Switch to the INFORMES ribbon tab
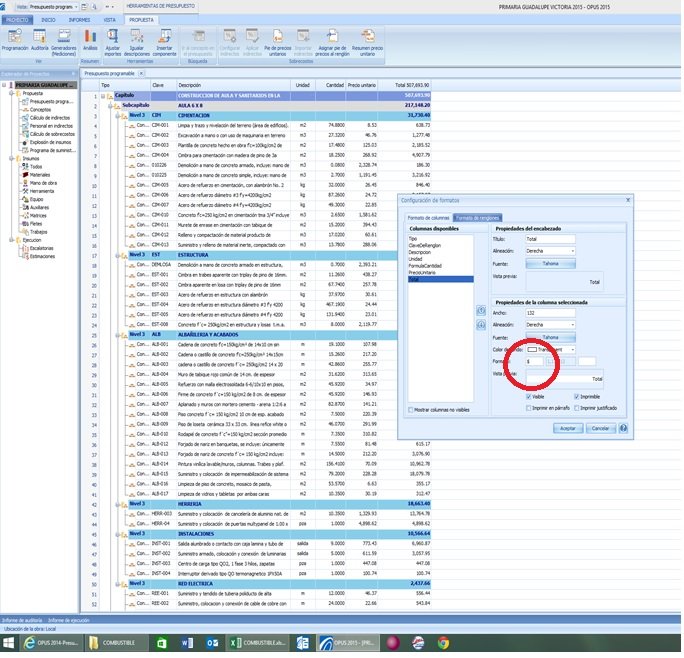684x658 pixels. point(78,19)
